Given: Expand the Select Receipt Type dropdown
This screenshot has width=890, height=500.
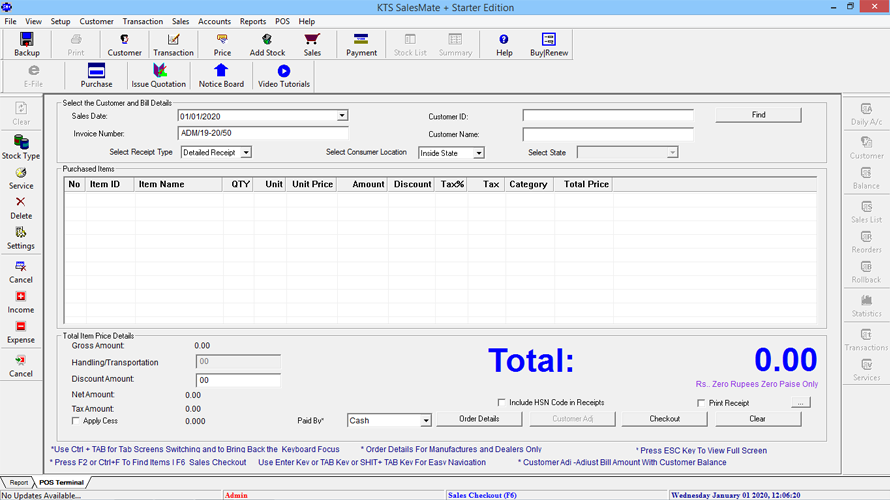Looking at the screenshot, I should (x=246, y=152).
